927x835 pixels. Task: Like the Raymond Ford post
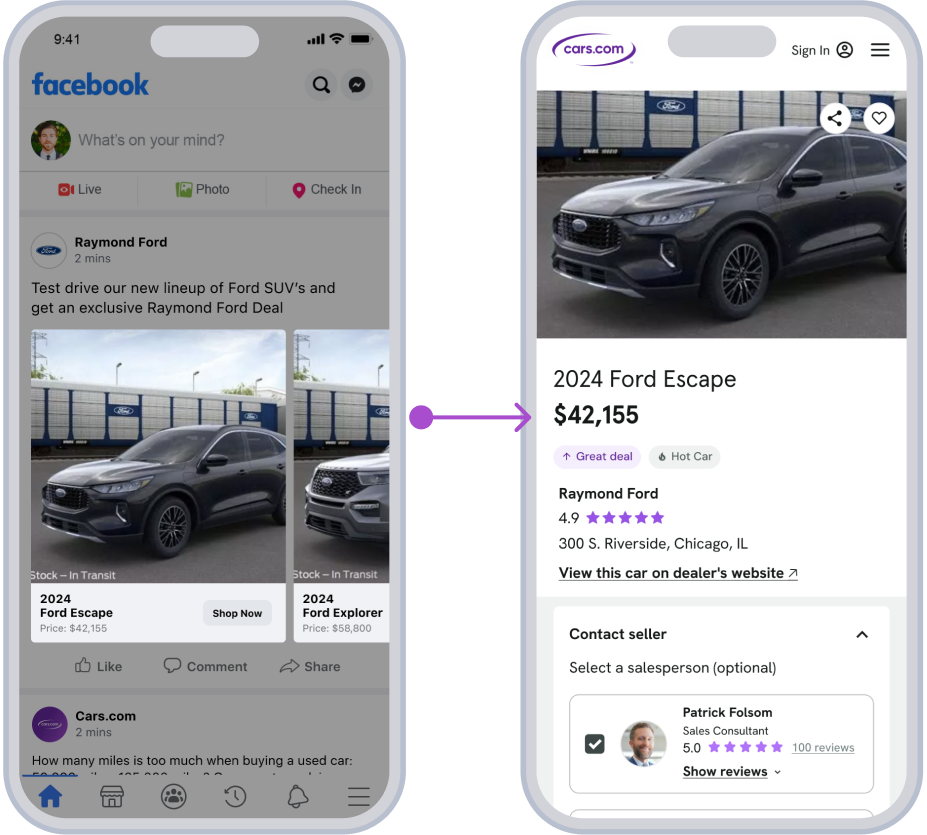[98, 666]
